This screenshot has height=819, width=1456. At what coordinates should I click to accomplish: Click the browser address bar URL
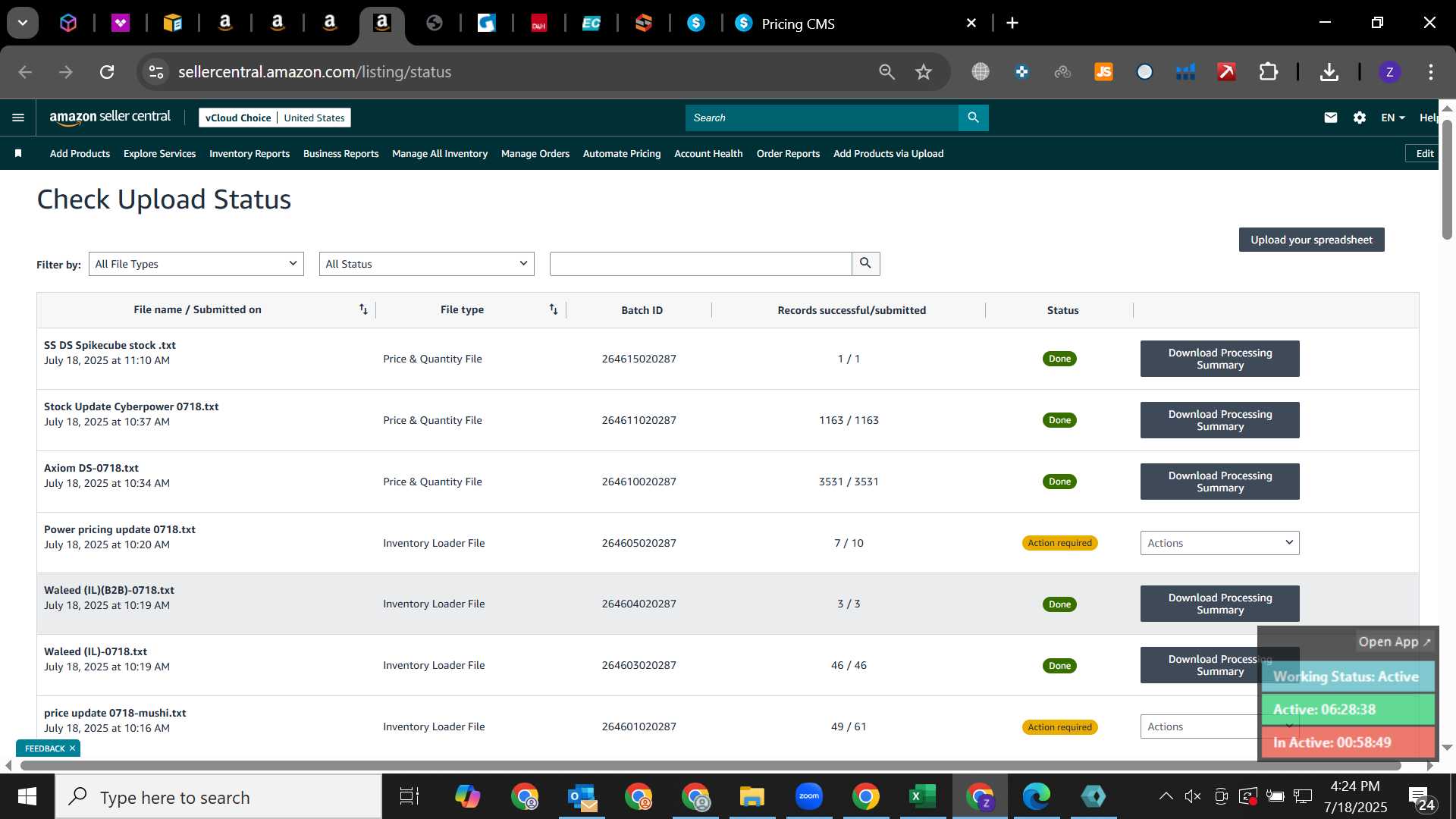(315, 72)
